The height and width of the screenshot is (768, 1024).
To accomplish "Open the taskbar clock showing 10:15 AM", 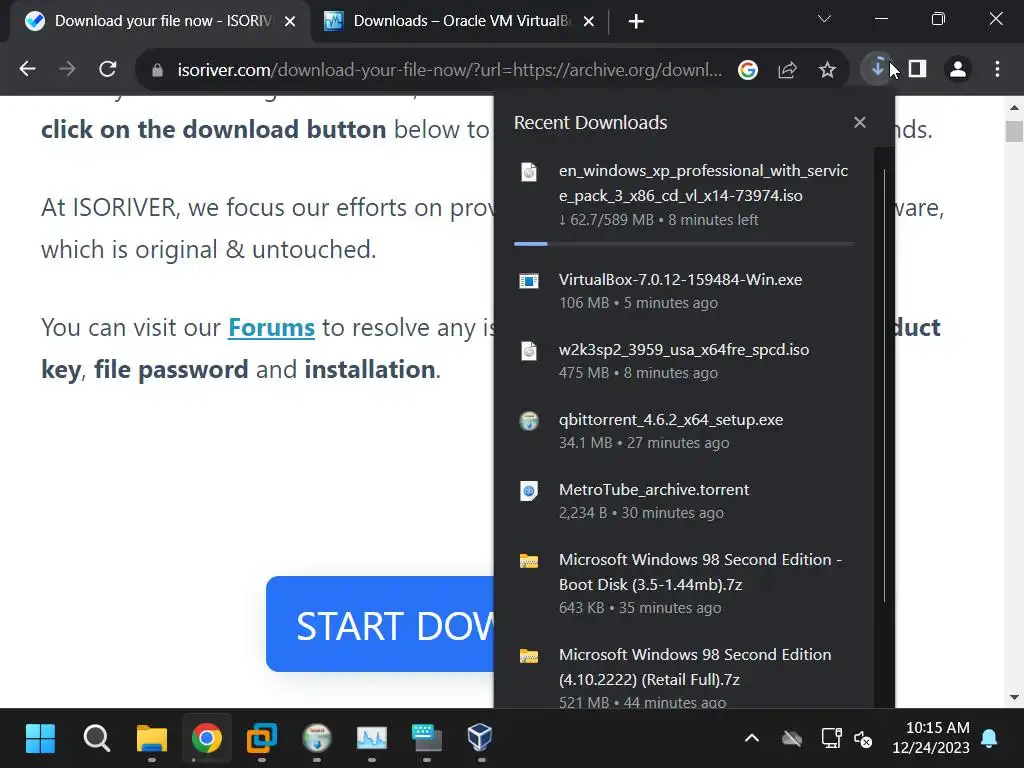I will click(x=931, y=738).
